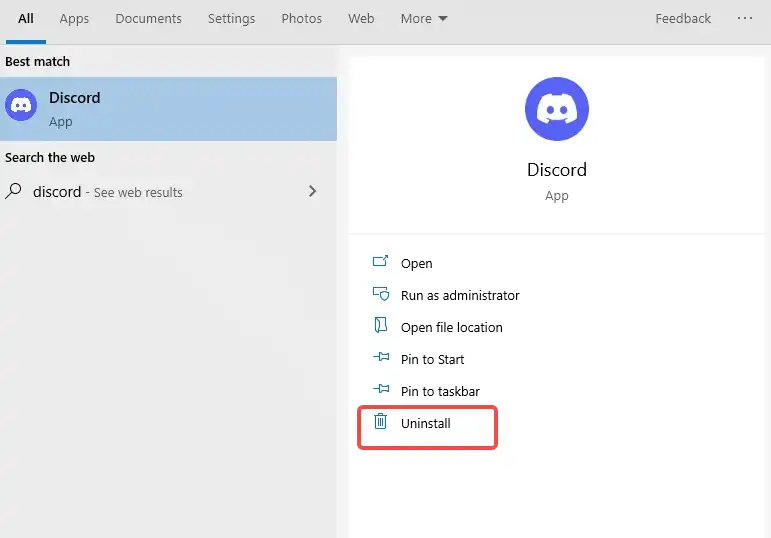Image resolution: width=771 pixels, height=538 pixels.
Task: Click the Open window icon
Action: click(381, 261)
